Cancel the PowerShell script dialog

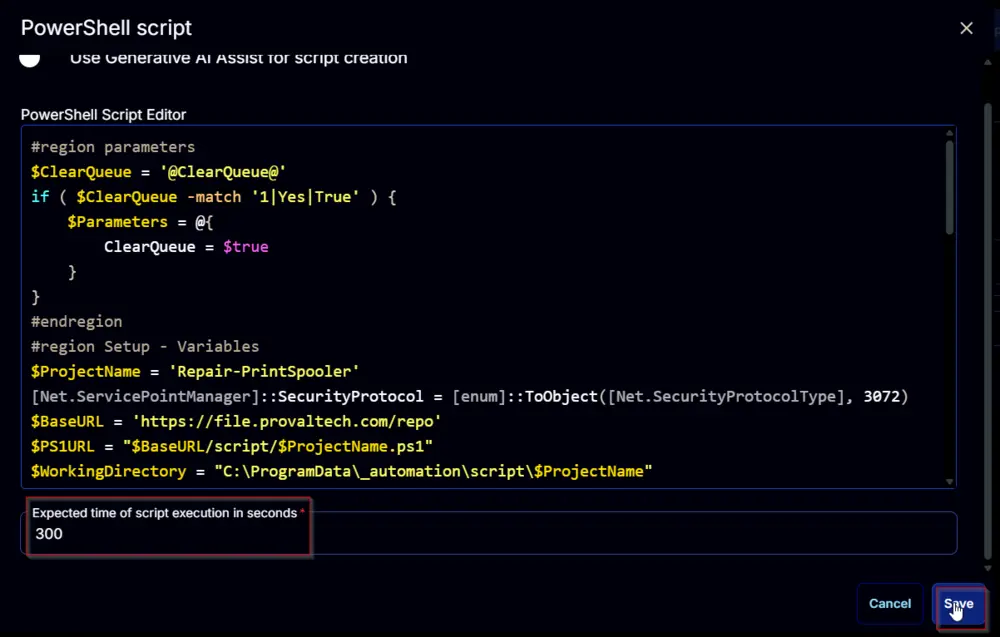pos(890,603)
